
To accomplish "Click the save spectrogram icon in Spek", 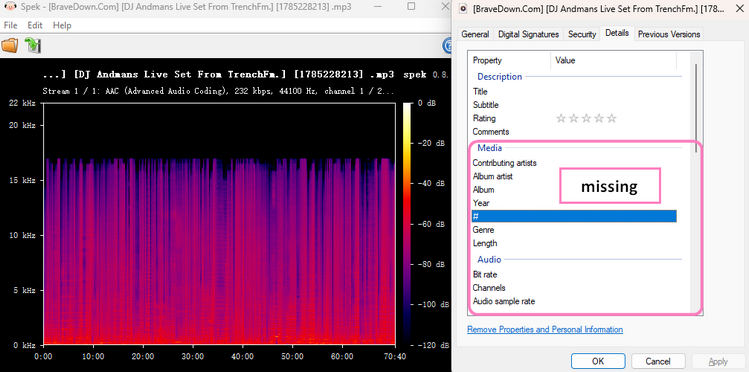I will click(33, 45).
